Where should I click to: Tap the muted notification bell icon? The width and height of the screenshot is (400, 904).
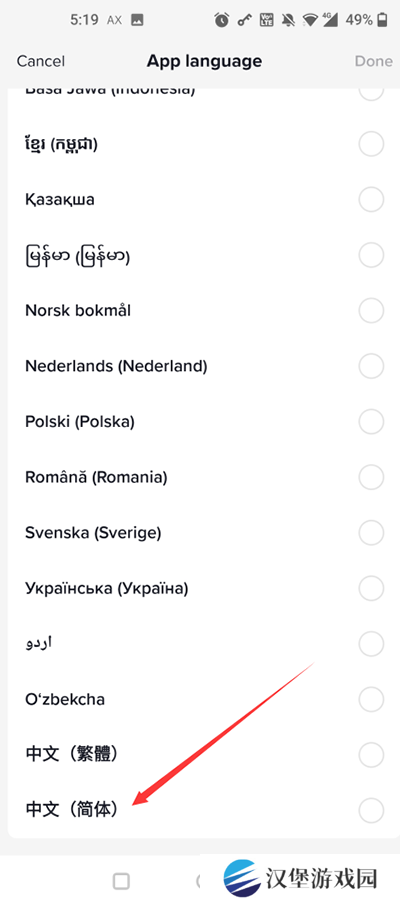[x=288, y=20]
